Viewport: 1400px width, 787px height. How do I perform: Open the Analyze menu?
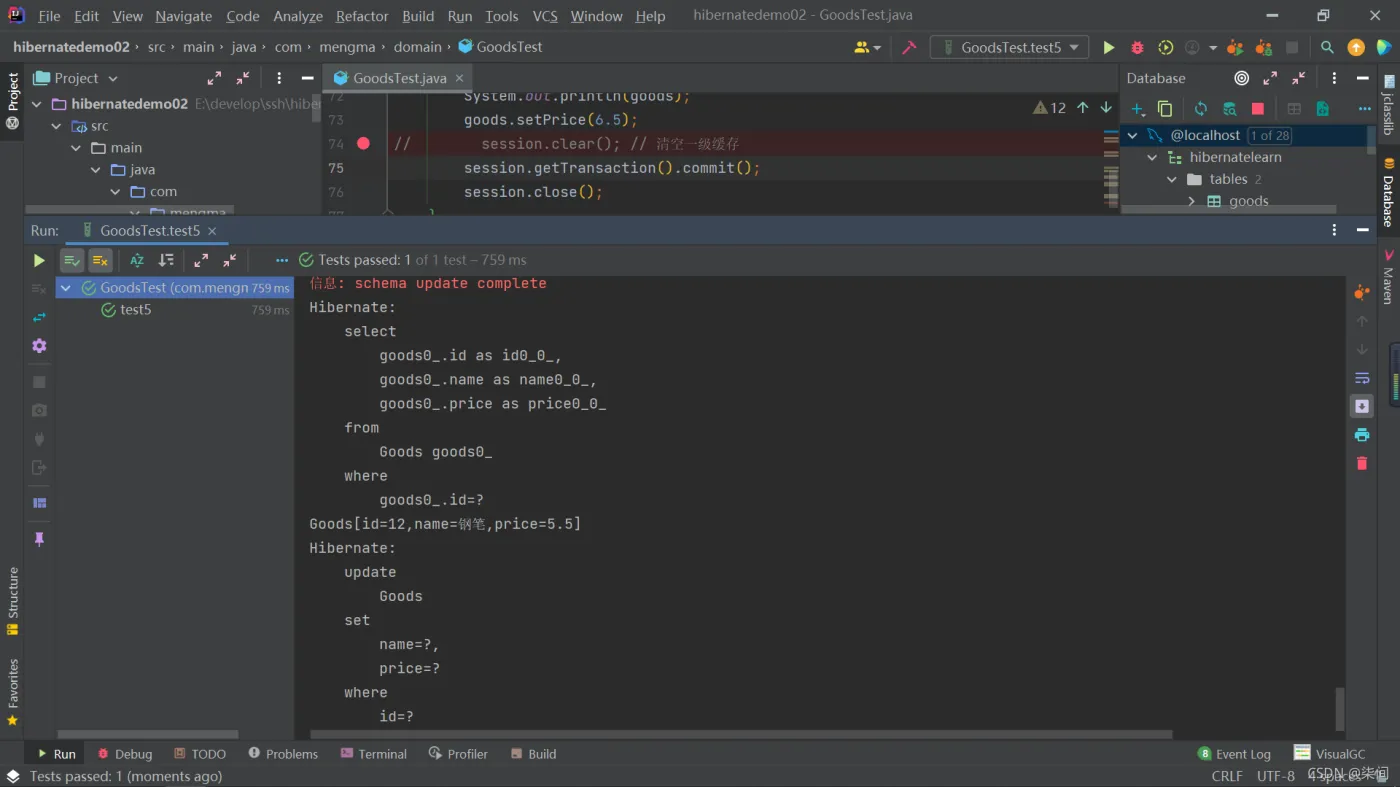[298, 16]
